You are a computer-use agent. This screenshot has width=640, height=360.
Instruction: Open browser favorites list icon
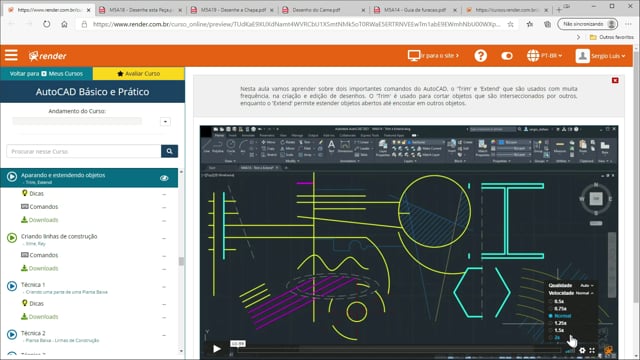coord(530,24)
